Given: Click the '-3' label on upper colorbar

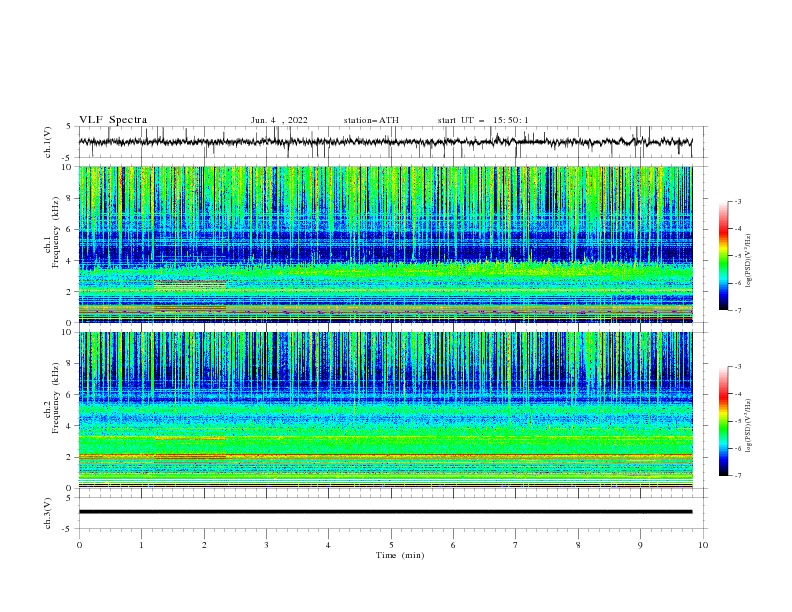Looking at the screenshot, I should (737, 201).
